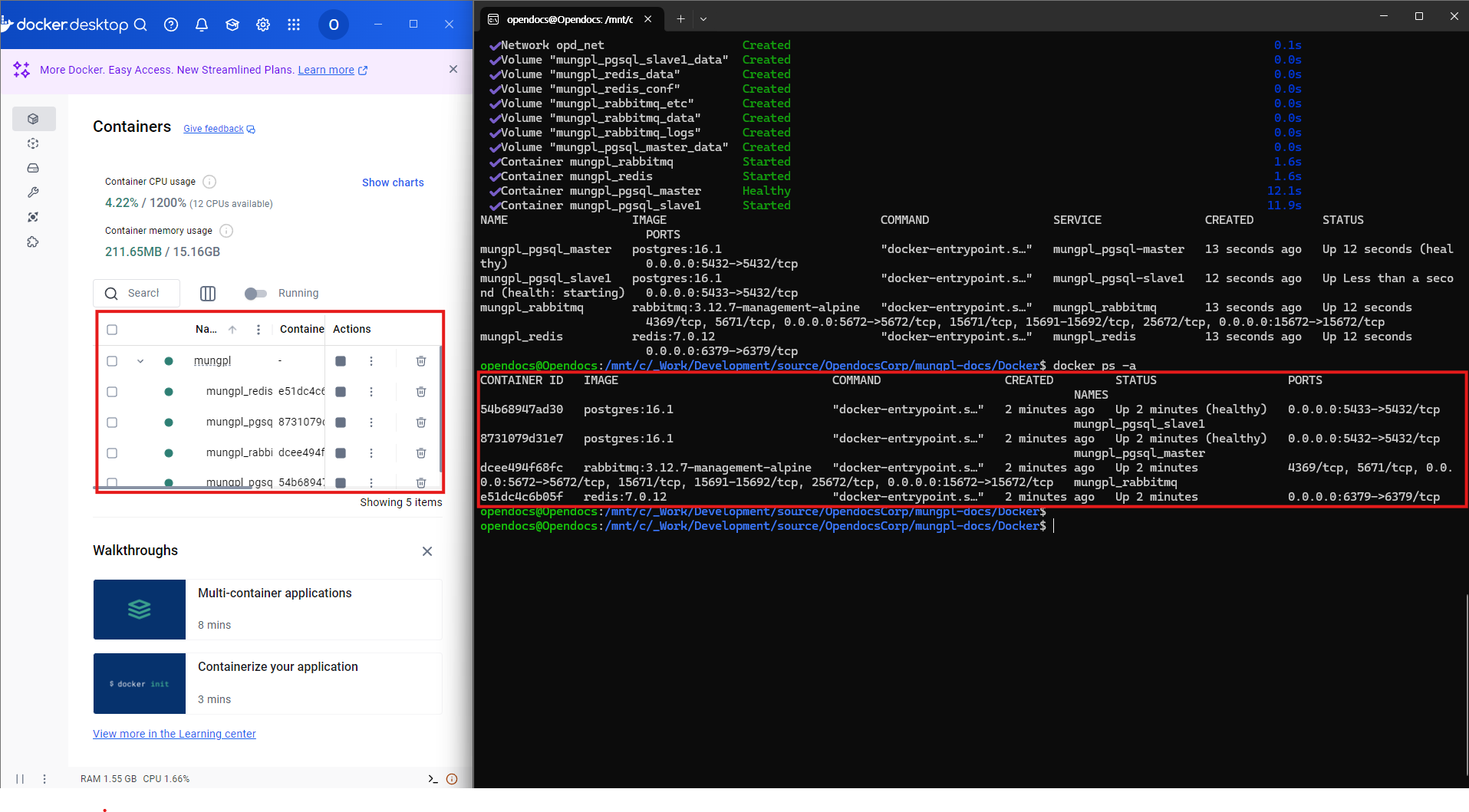Open Docker Desktop settings gear
Viewport: 1469px width, 812px height.
click(263, 25)
